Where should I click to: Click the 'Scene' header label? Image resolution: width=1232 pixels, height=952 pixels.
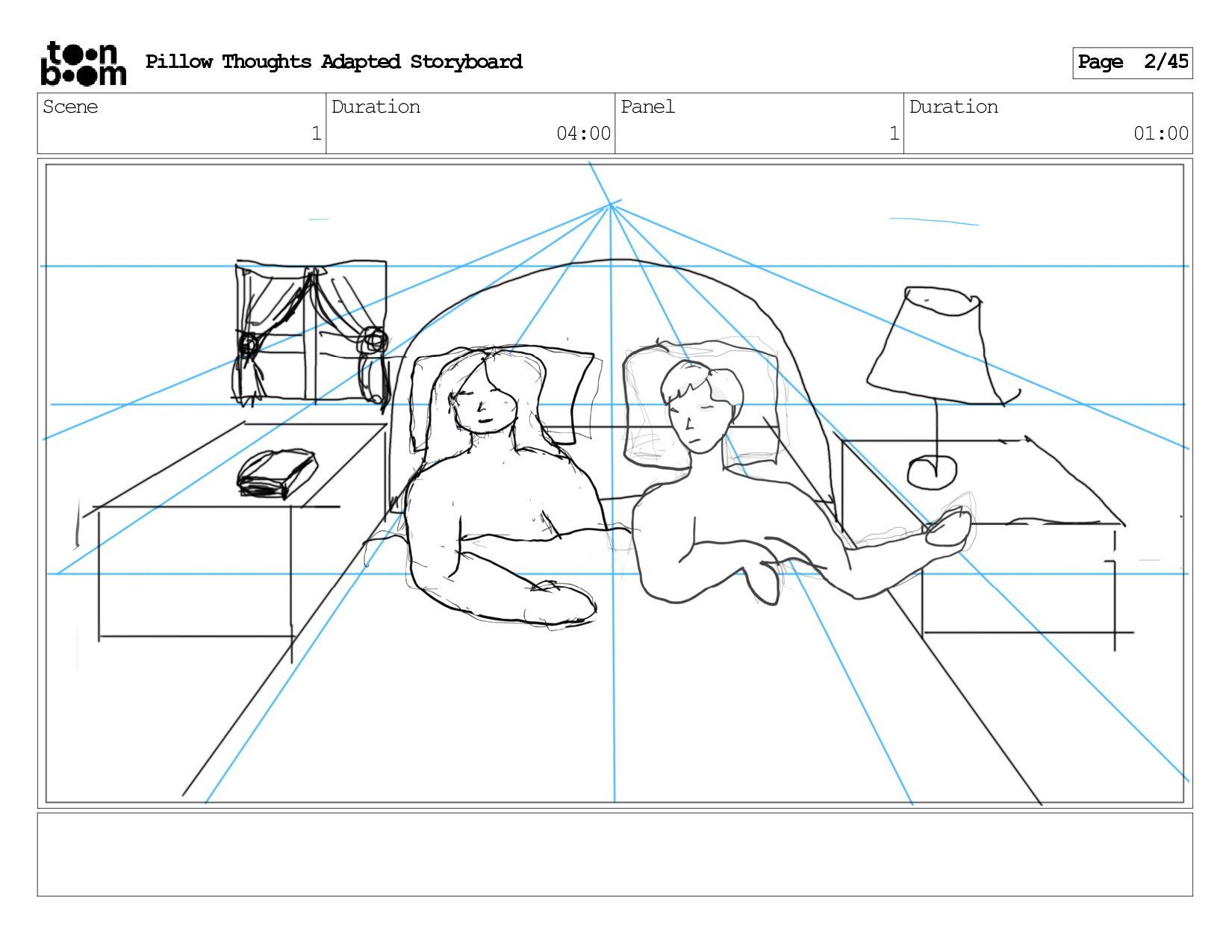(70, 107)
